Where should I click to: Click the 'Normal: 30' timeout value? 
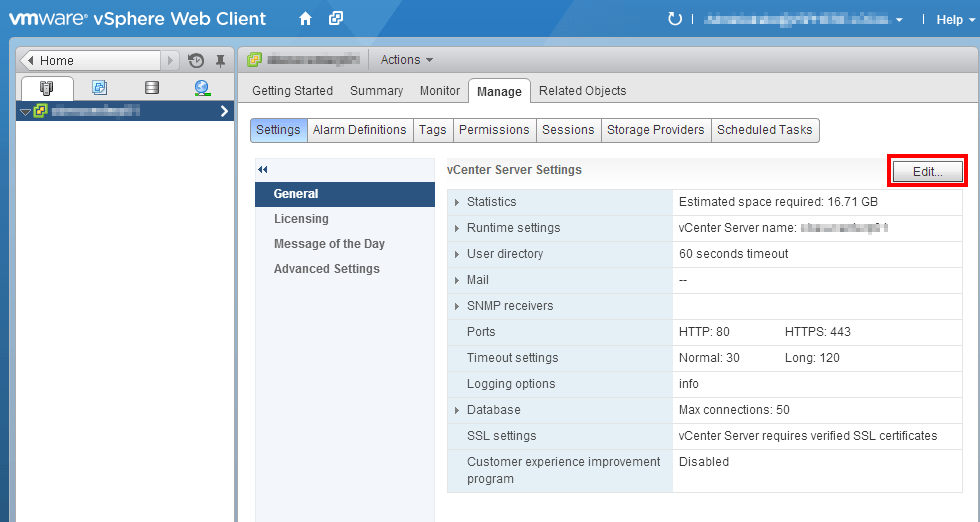(x=709, y=358)
